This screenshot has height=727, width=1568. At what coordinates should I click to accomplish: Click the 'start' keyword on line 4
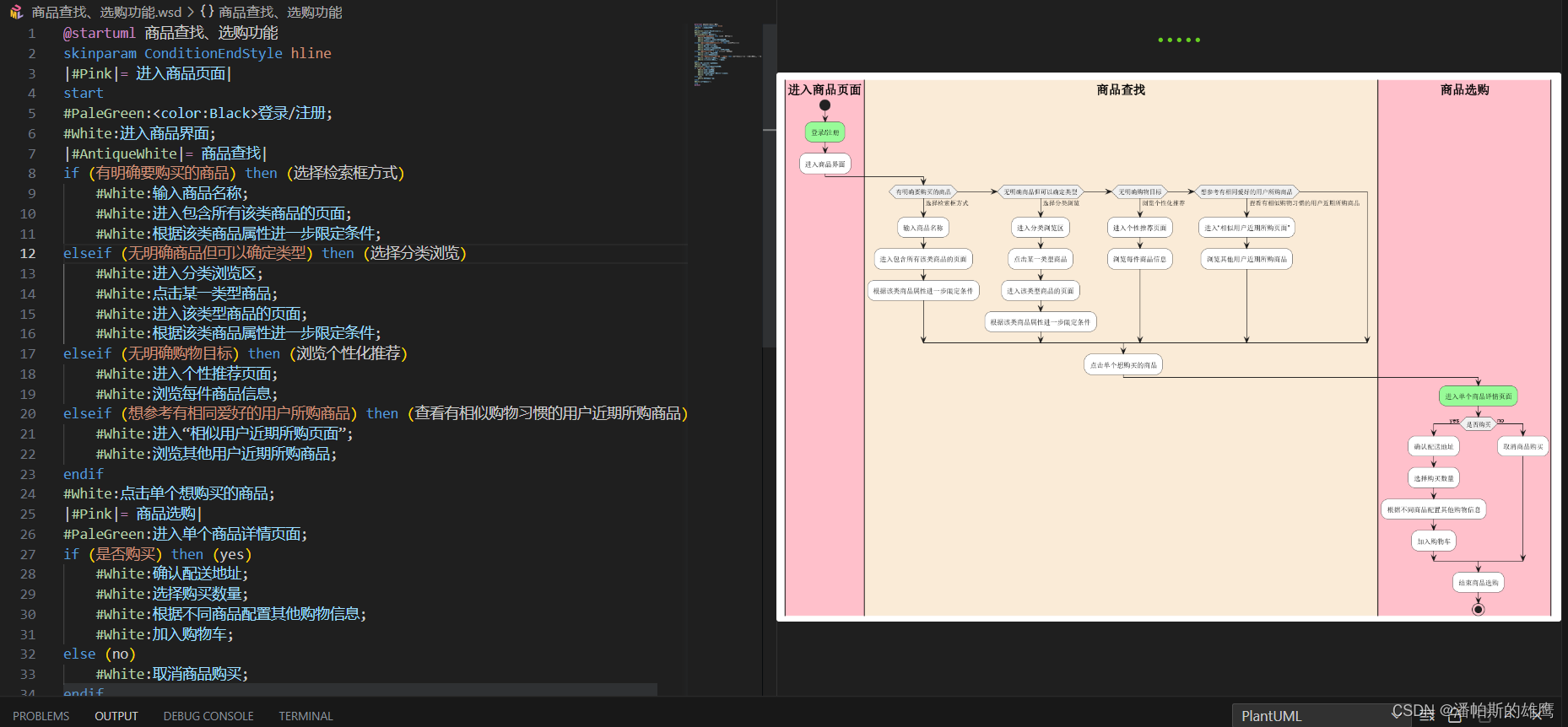click(x=84, y=93)
